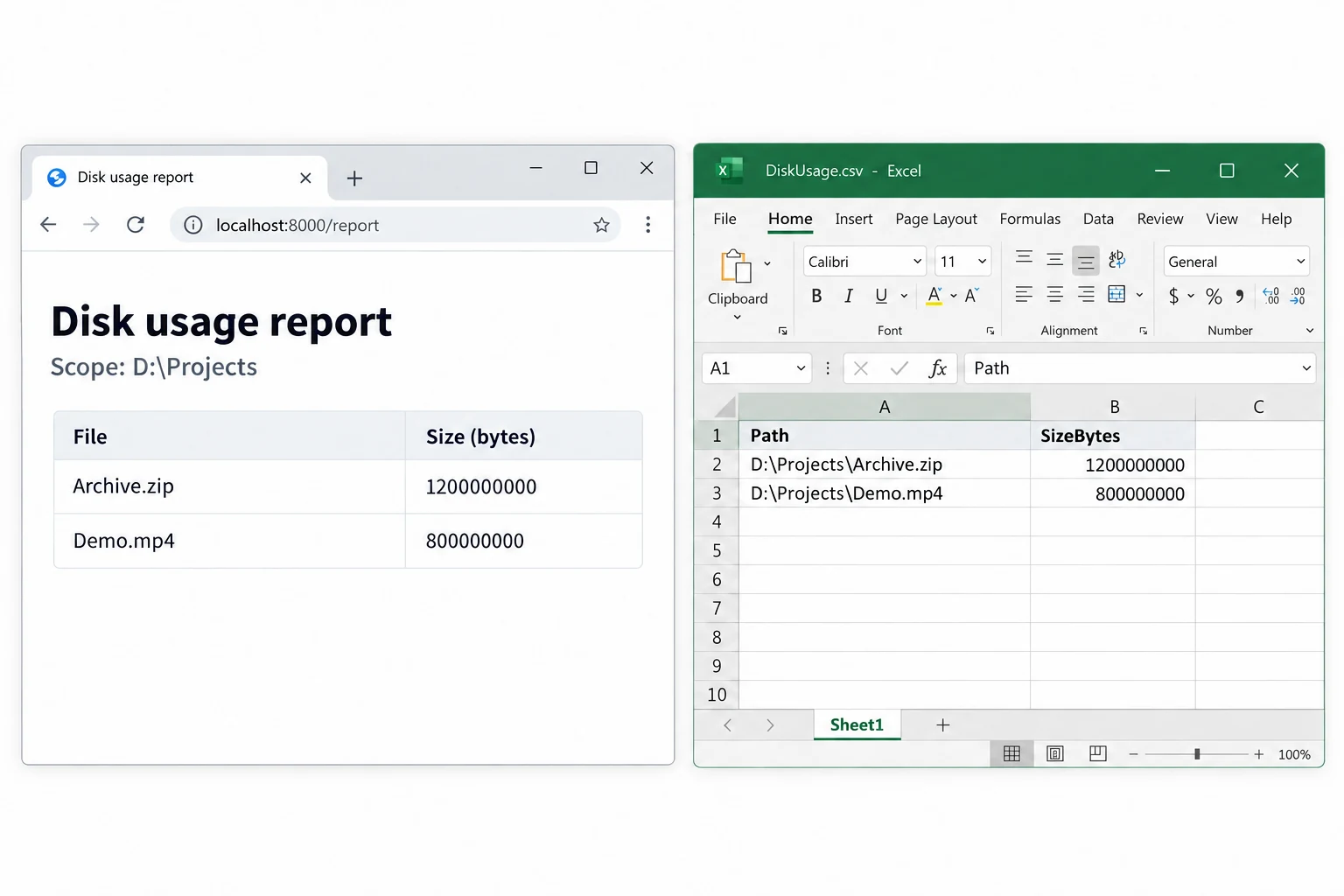This screenshot has width=1344, height=896.
Task: Open the browser three-dot menu
Action: (647, 225)
